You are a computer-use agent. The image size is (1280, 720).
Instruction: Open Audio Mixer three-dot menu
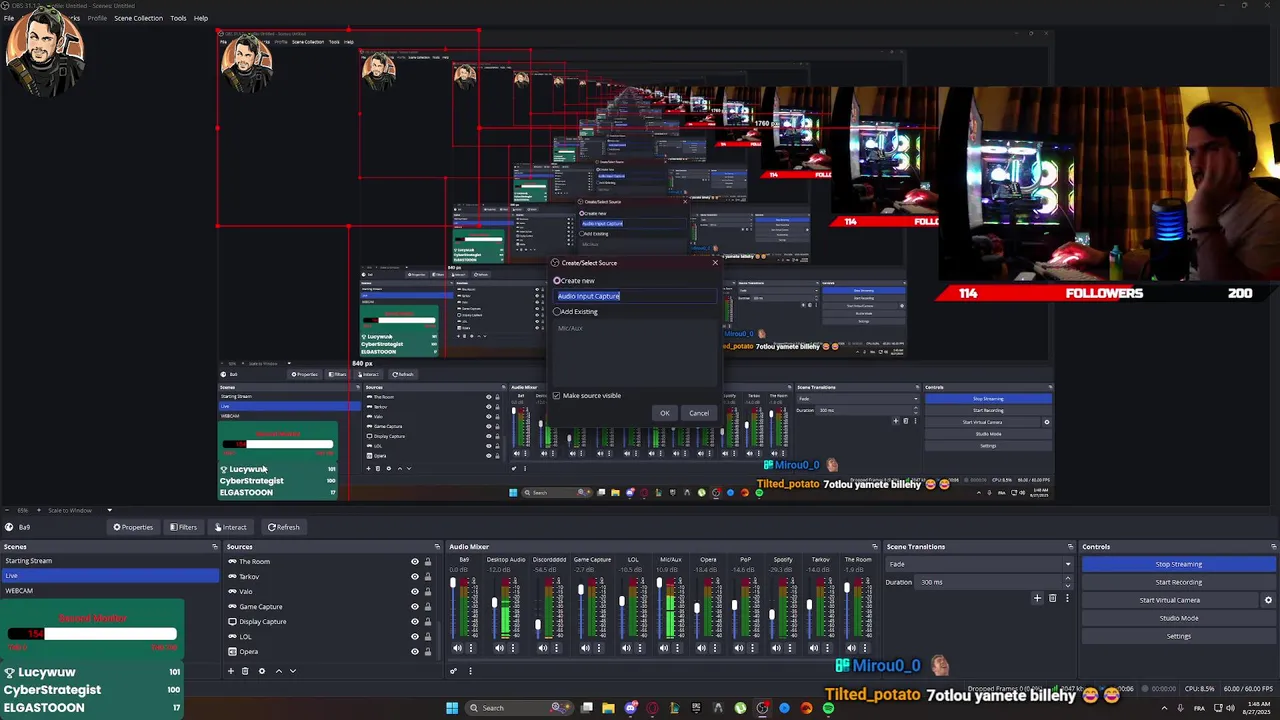tap(470, 671)
